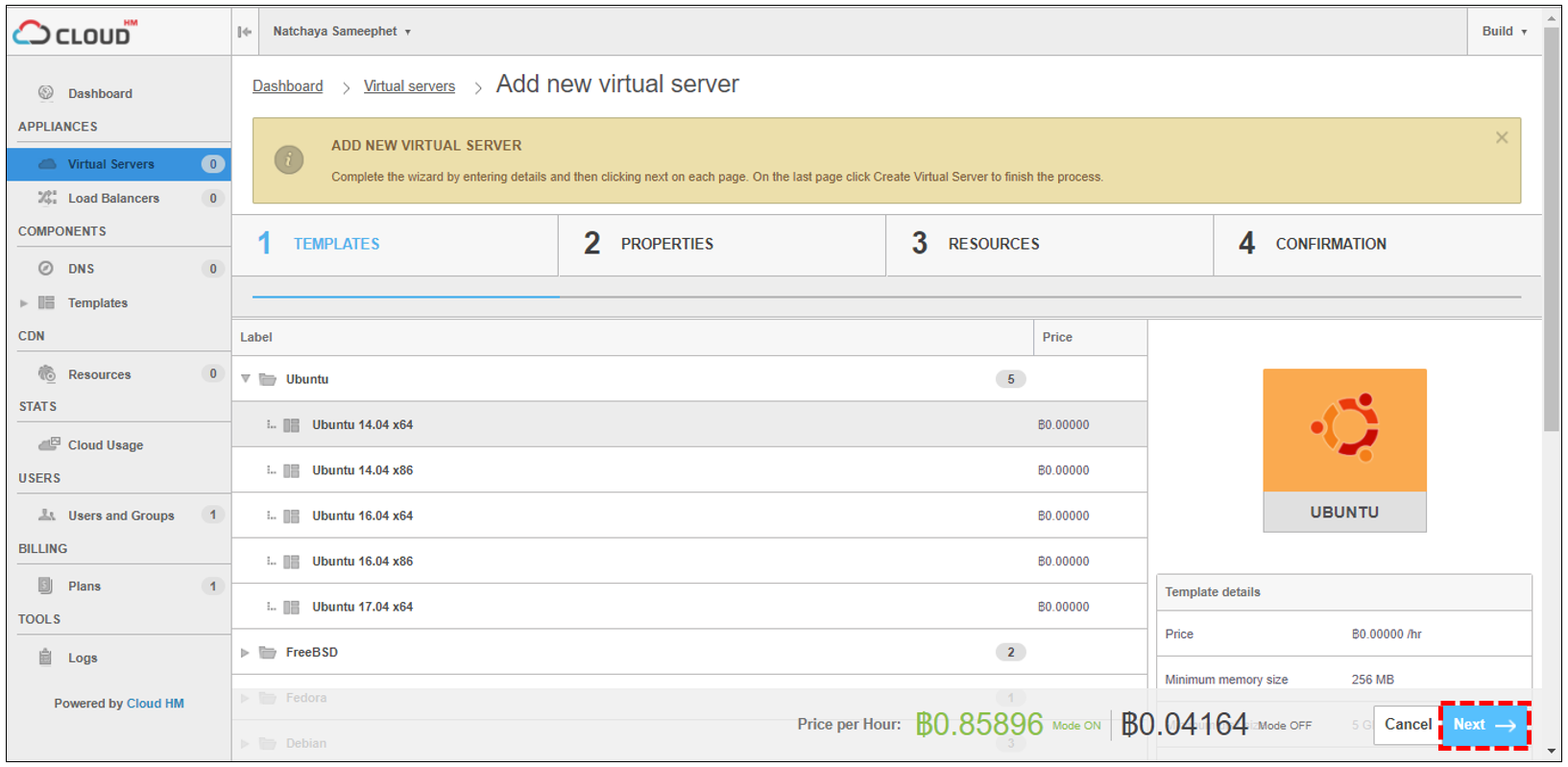The width and height of the screenshot is (1568, 767).
Task: Expand the Templates sidebar item
Action: (24, 303)
